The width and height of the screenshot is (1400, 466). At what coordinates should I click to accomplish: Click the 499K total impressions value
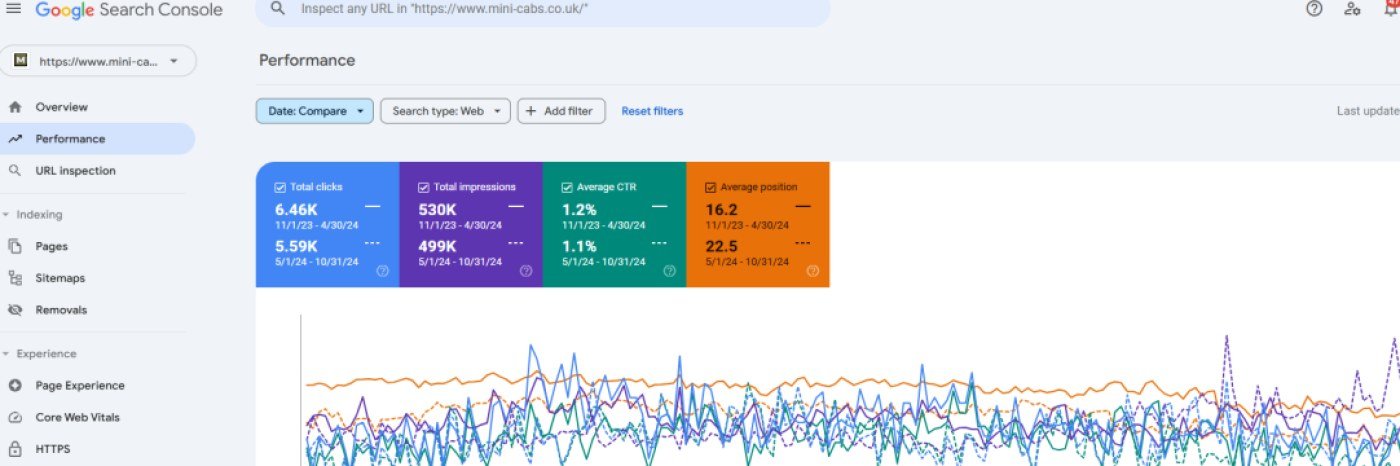click(x=438, y=246)
